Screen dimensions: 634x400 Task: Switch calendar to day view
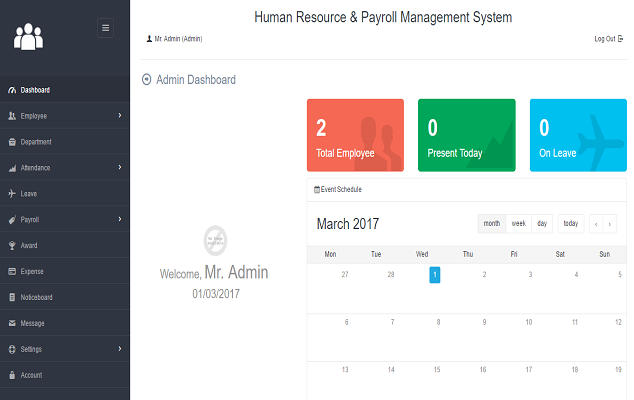pyautogui.click(x=542, y=224)
